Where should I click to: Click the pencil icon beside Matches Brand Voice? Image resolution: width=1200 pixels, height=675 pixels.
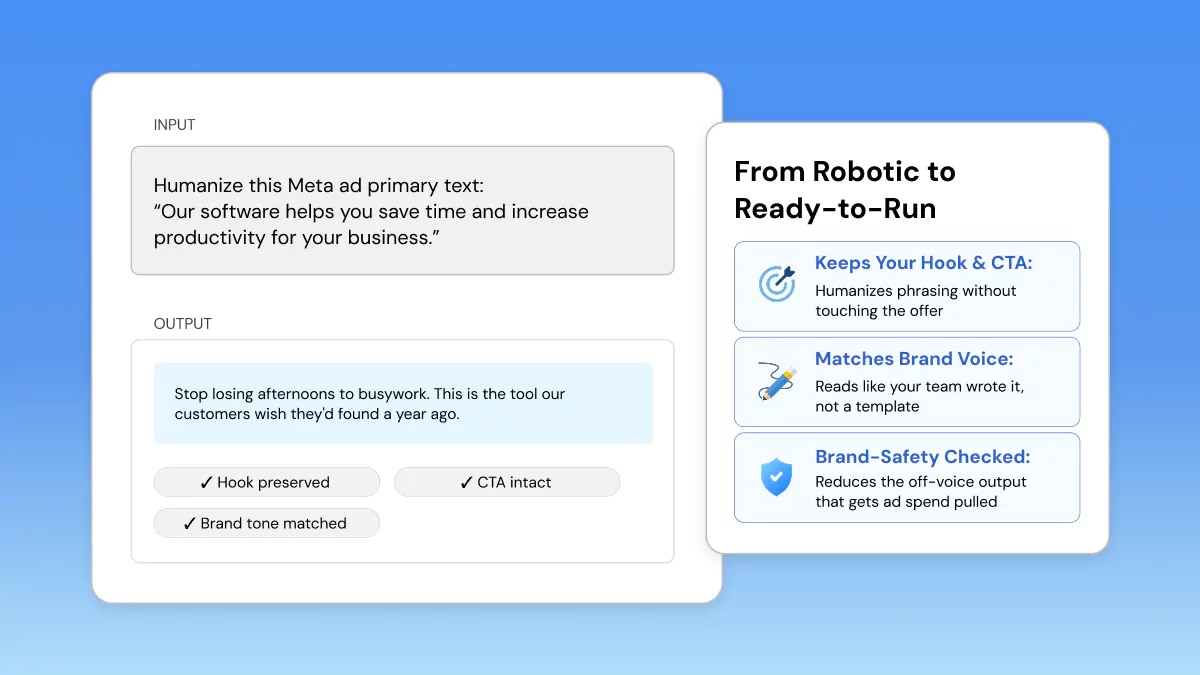(777, 381)
